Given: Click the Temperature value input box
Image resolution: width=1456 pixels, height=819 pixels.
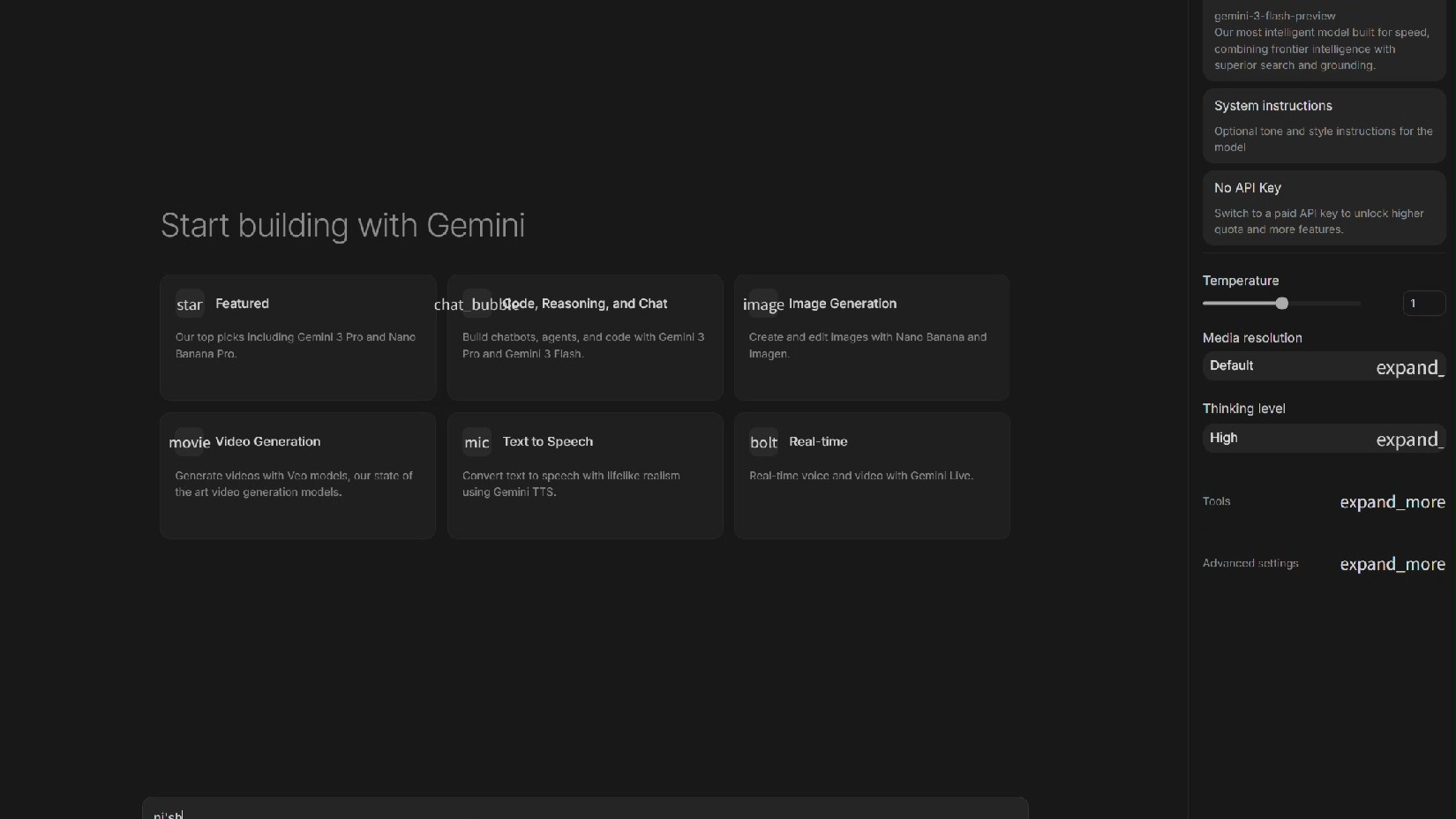Looking at the screenshot, I should [1423, 304].
